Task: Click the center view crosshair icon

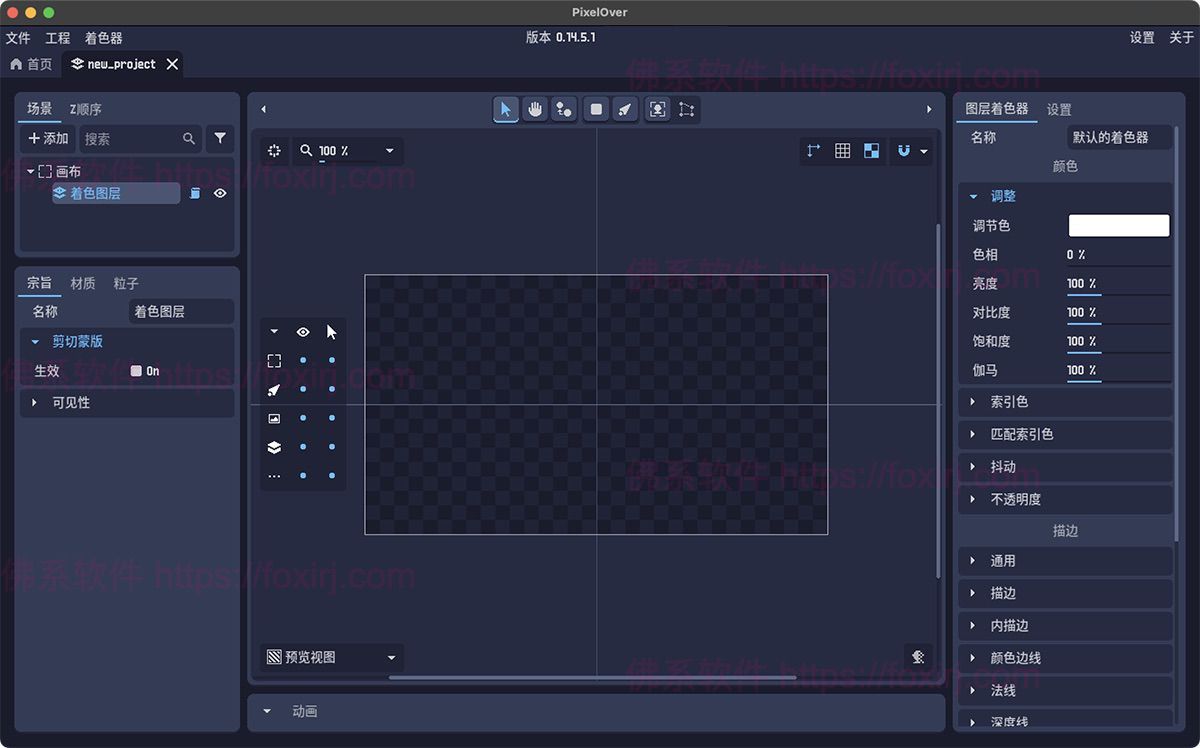Action: [274, 151]
